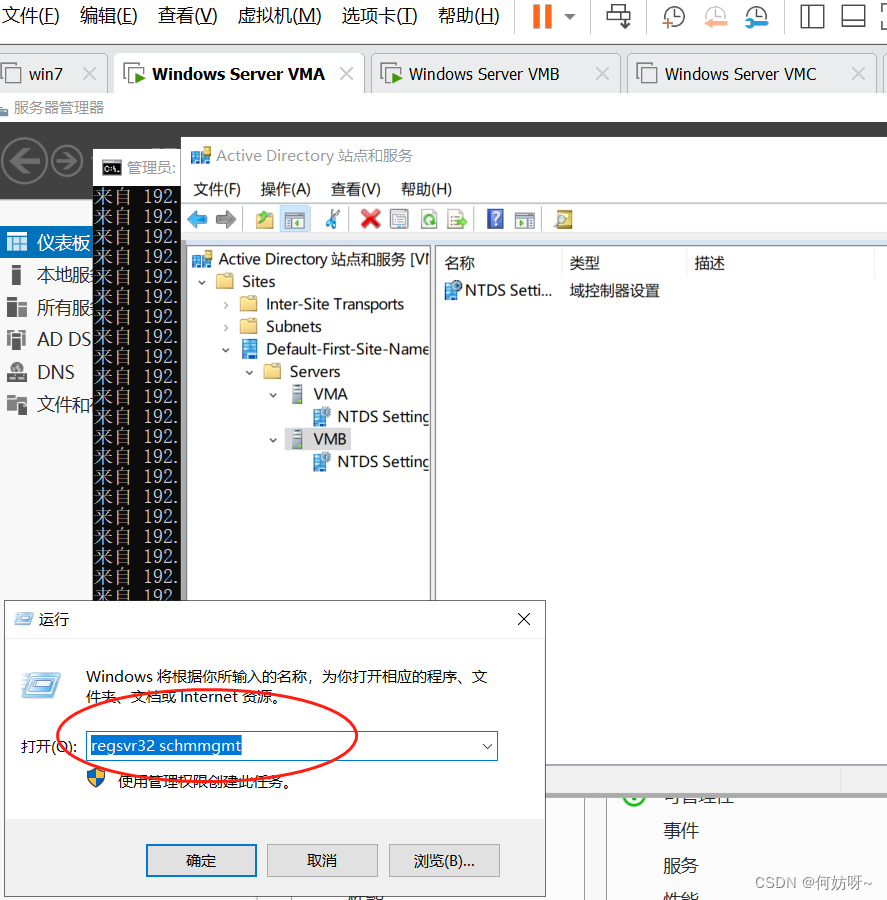Click the 确定 button in Run dialog
The width and height of the screenshot is (887, 900).
pyautogui.click(x=201, y=860)
